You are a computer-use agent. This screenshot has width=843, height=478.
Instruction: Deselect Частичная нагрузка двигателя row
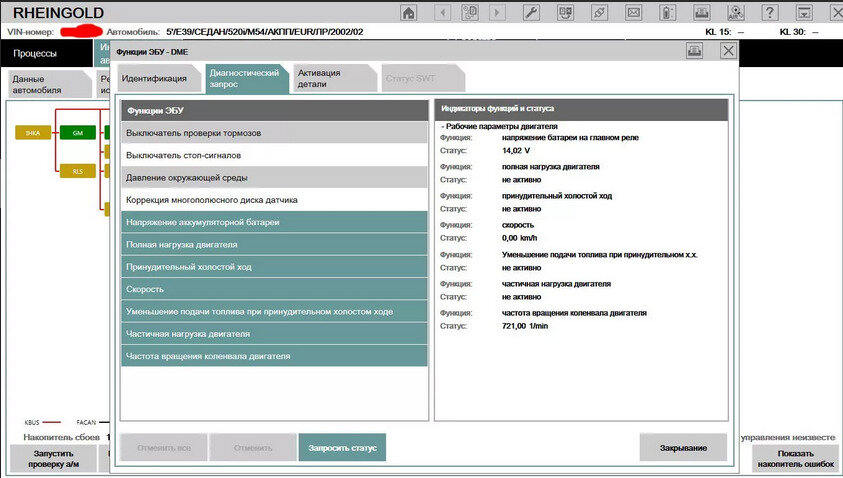tap(274, 334)
